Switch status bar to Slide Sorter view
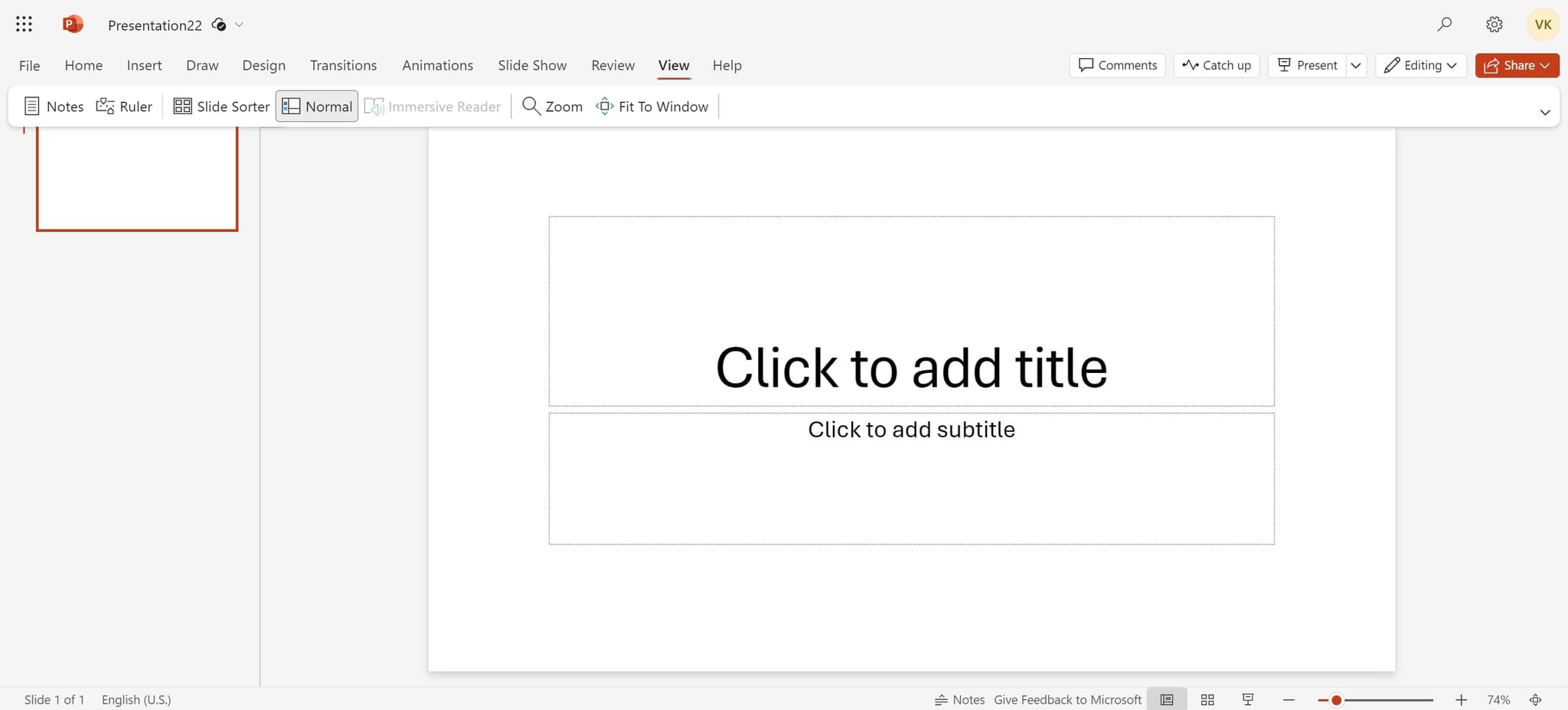This screenshot has width=1568, height=710. 1207,699
